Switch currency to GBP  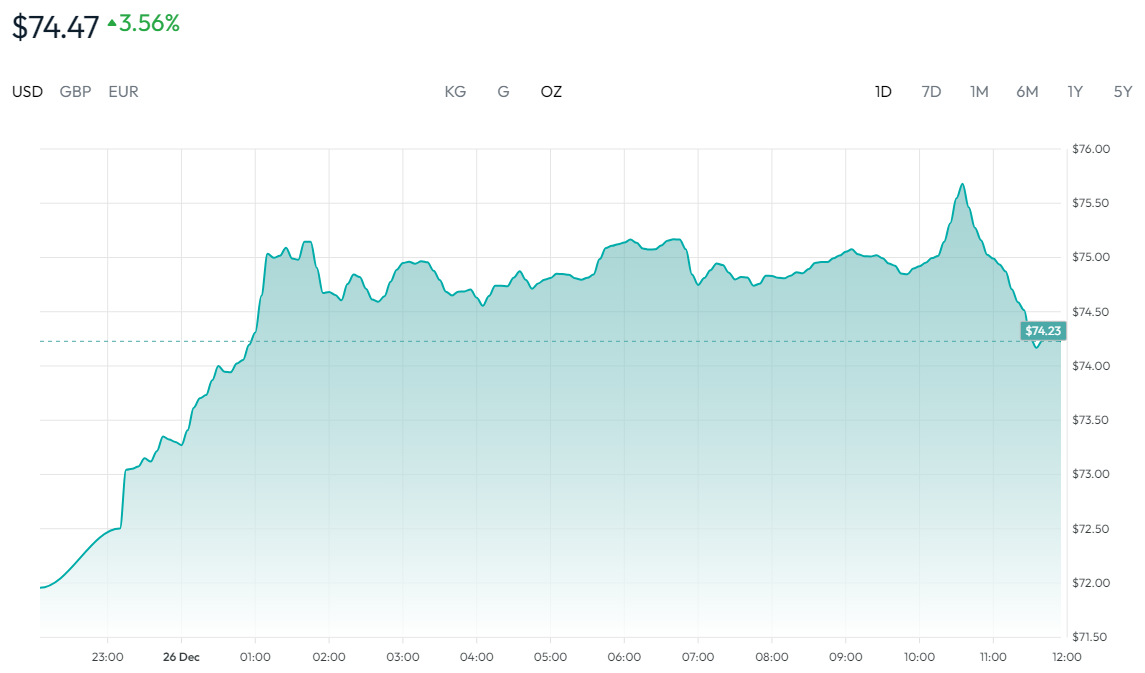click(75, 92)
